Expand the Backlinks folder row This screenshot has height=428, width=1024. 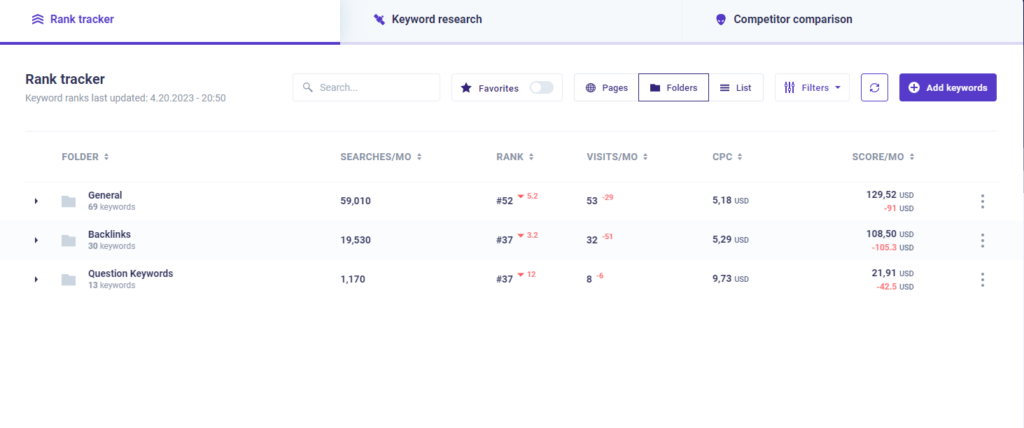pyautogui.click(x=37, y=240)
